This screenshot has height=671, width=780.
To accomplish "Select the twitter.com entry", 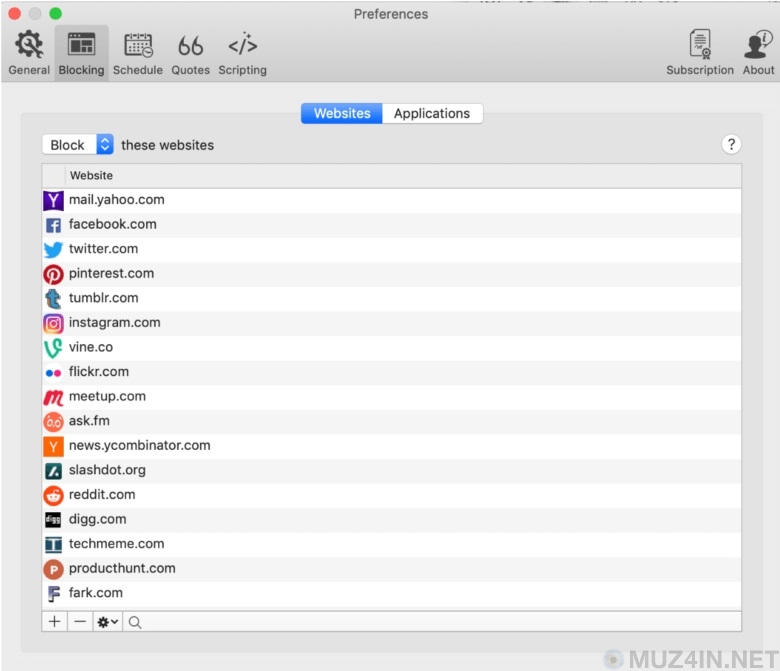I will point(391,249).
